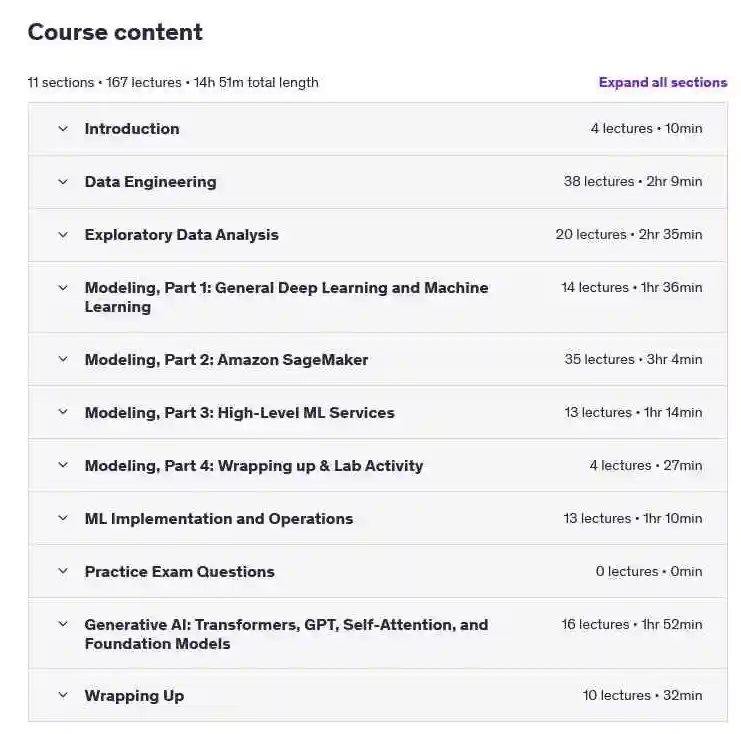Click chevron for ML Implementation and Operations
The width and height of the screenshot is (741, 734).
(63, 518)
